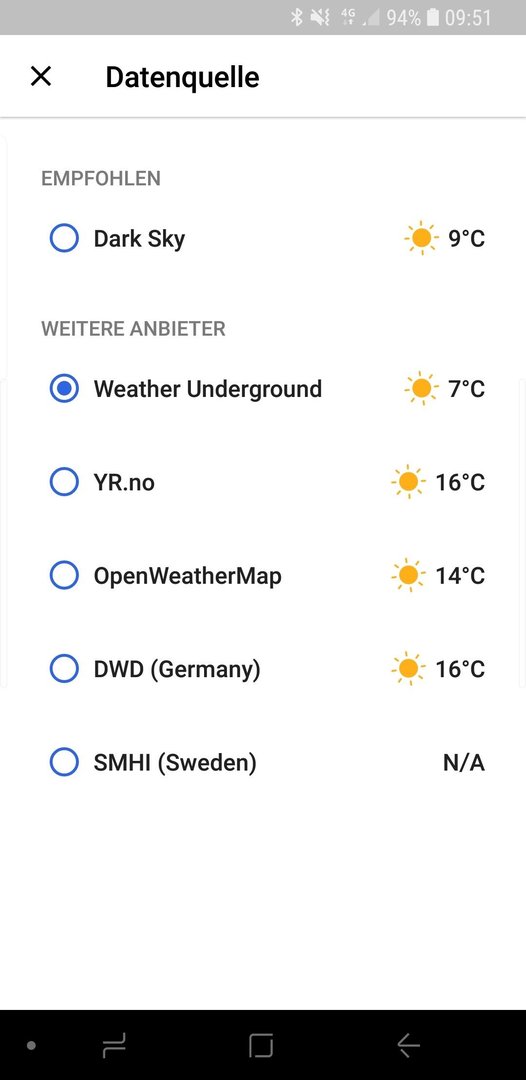
Task: Tap the Android back navigation button
Action: (408, 1046)
